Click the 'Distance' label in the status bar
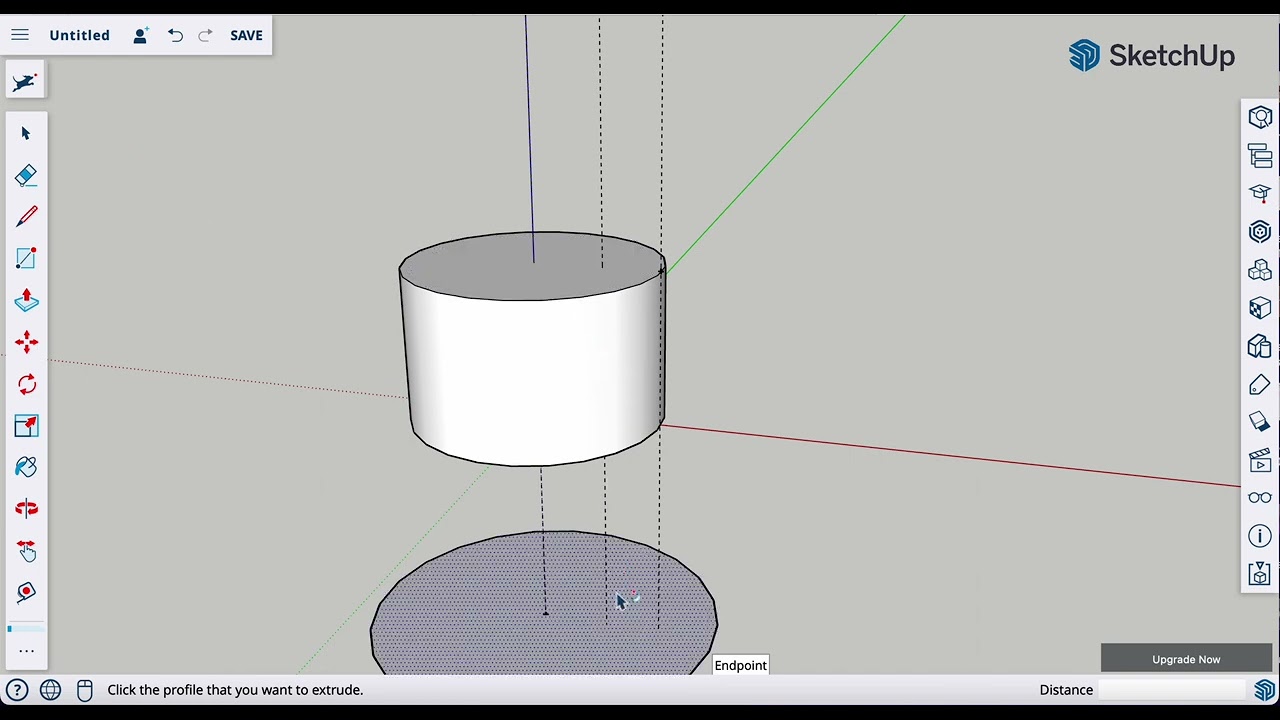This screenshot has width=1280, height=720. 1066,690
